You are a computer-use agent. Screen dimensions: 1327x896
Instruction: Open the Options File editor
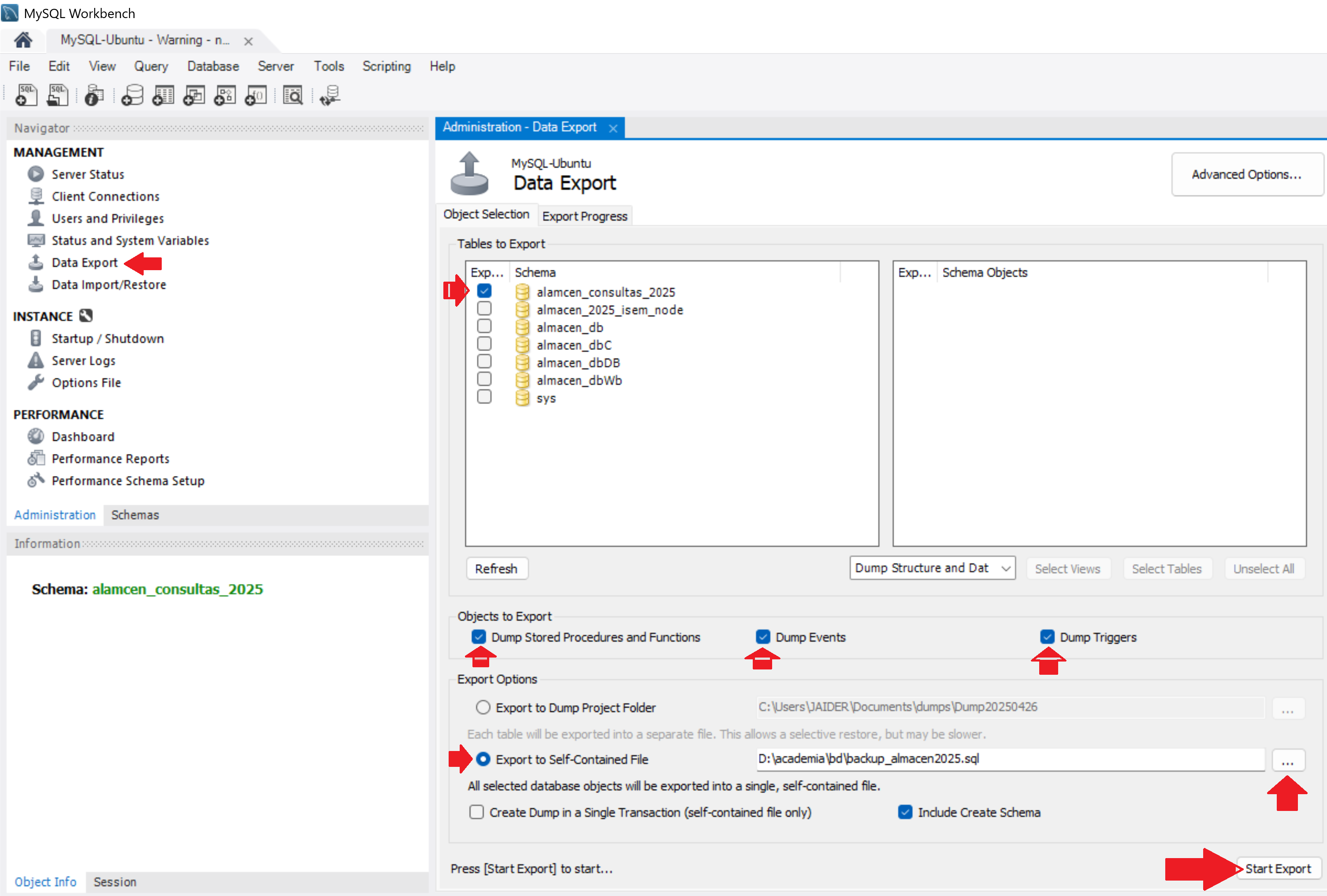pyautogui.click(x=86, y=383)
